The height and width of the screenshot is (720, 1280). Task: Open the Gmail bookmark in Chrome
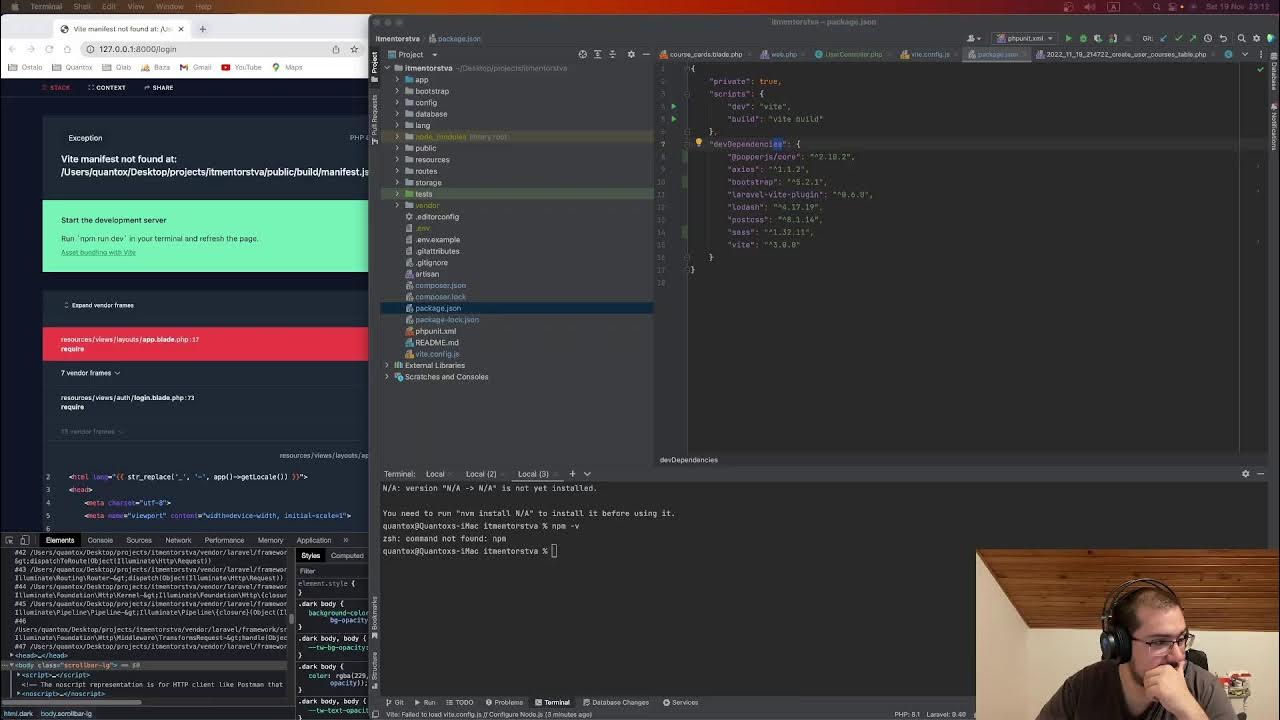click(x=196, y=67)
